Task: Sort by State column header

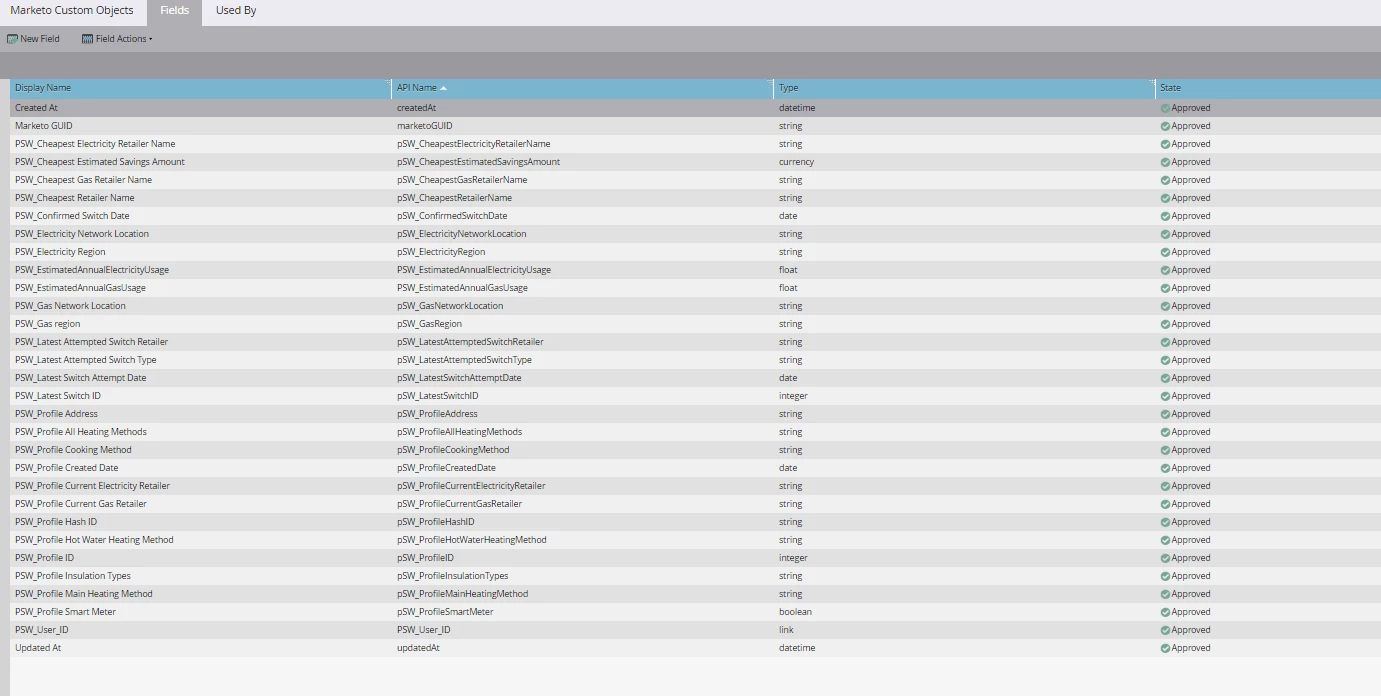Action: click(x=1268, y=88)
